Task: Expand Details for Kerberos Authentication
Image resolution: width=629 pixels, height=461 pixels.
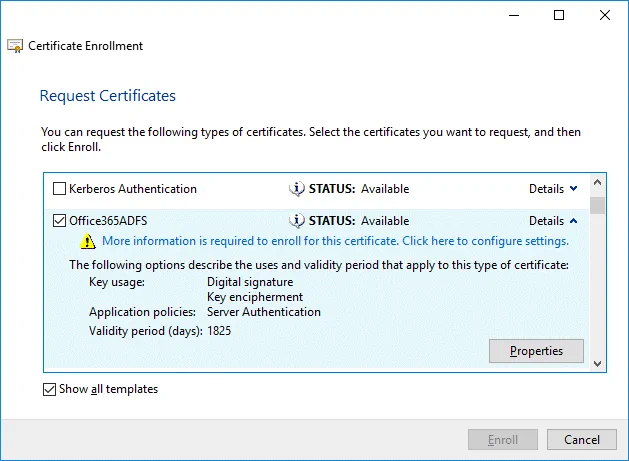Action: tap(553, 189)
